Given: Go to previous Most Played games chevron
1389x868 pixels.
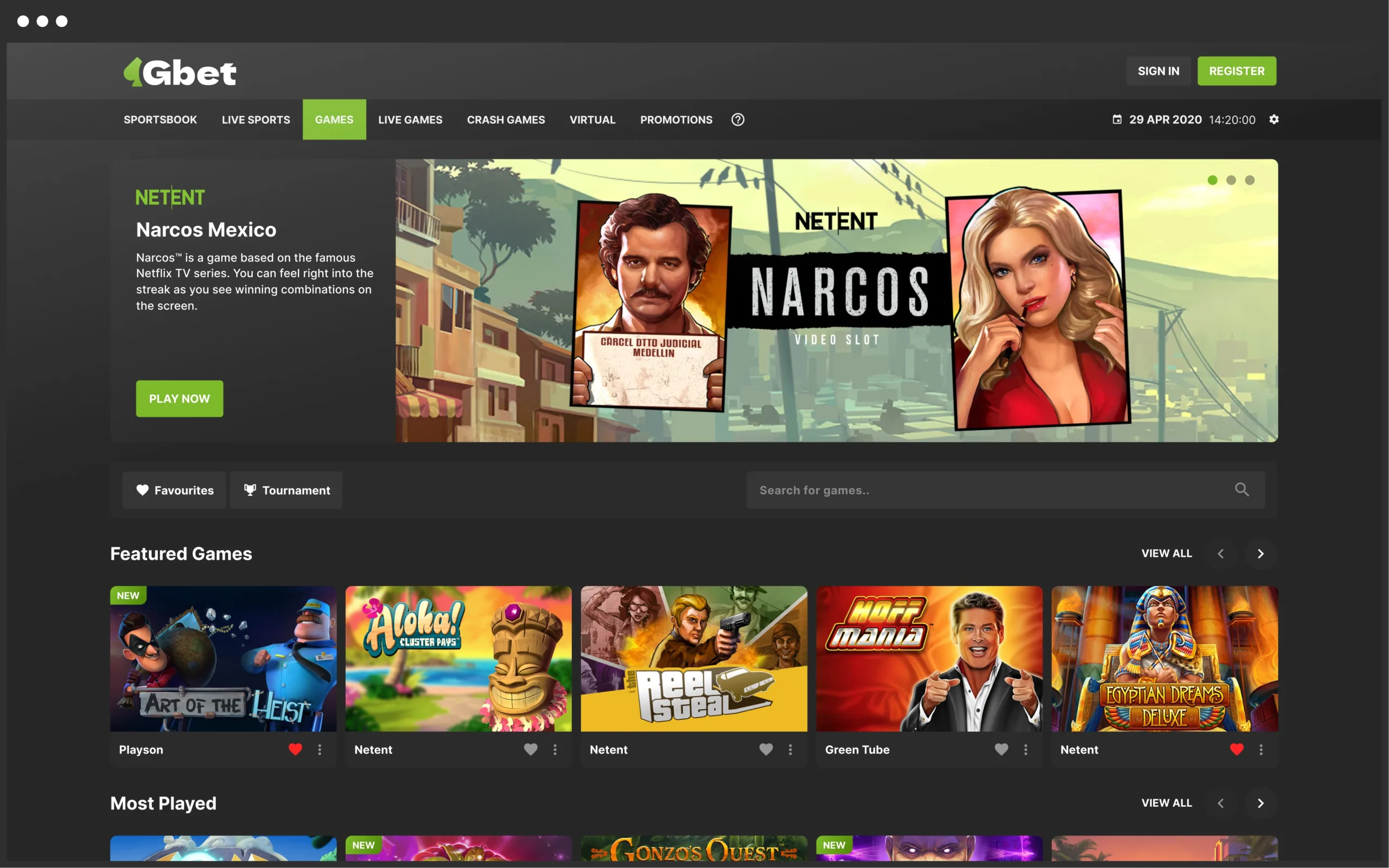Looking at the screenshot, I should tap(1221, 803).
